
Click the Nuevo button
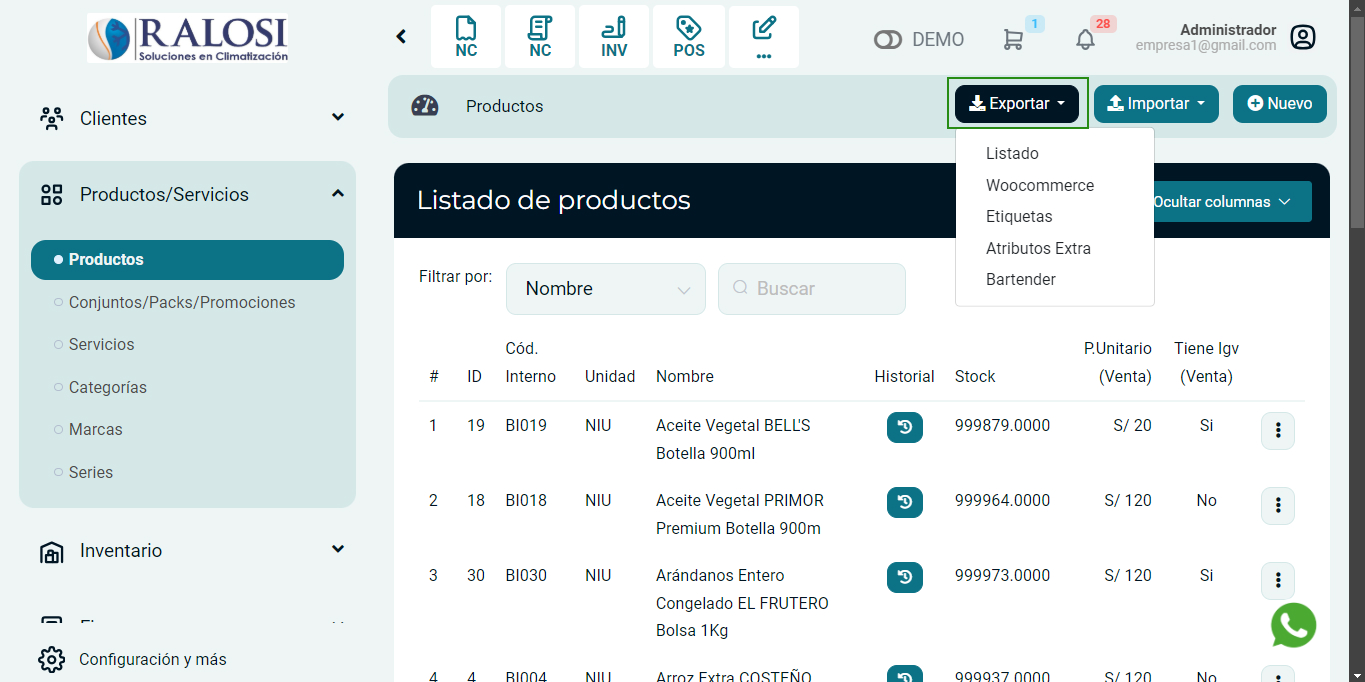1279,104
